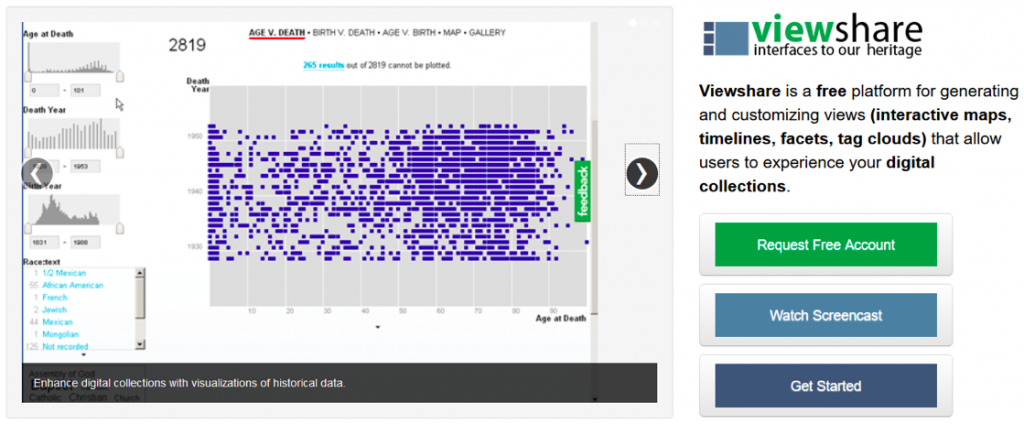
Task: Open the green feedback tab
Action: pyautogui.click(x=584, y=191)
